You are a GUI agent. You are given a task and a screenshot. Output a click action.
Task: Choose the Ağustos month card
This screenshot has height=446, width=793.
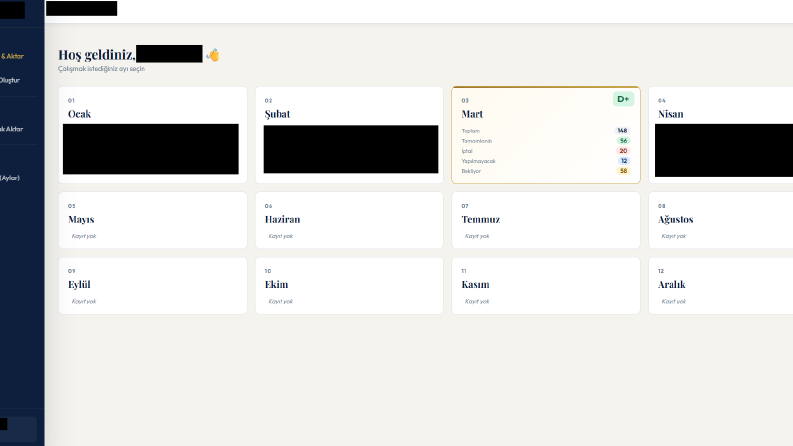[721, 220]
